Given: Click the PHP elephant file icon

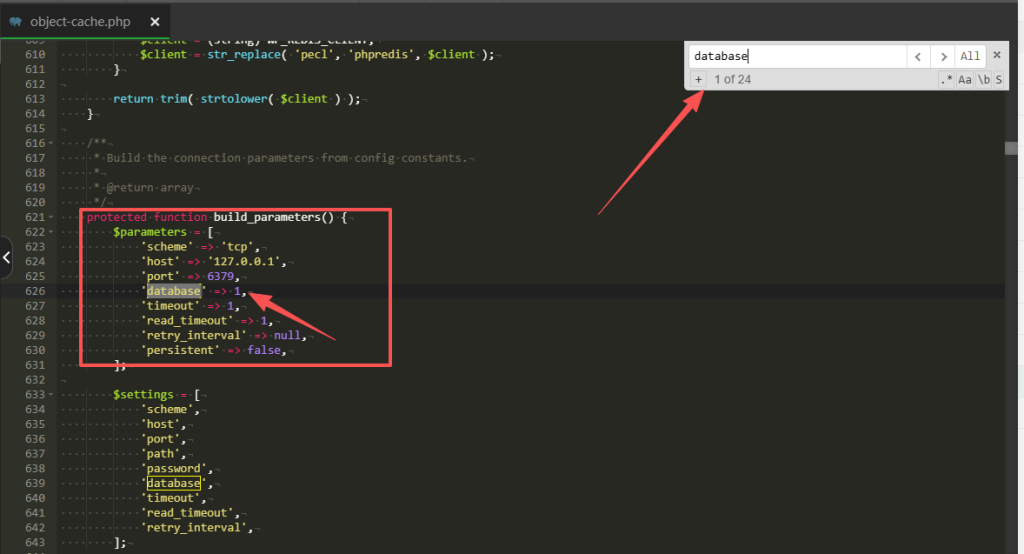Looking at the screenshot, I should [16, 21].
